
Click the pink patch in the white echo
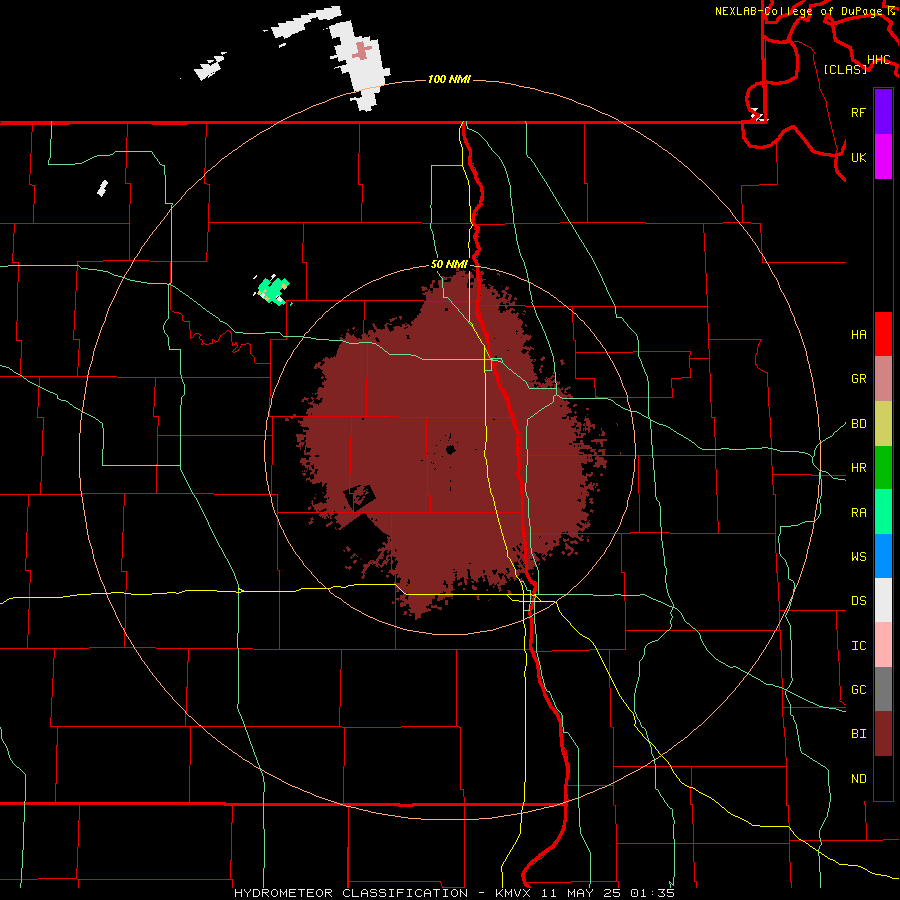(362, 51)
